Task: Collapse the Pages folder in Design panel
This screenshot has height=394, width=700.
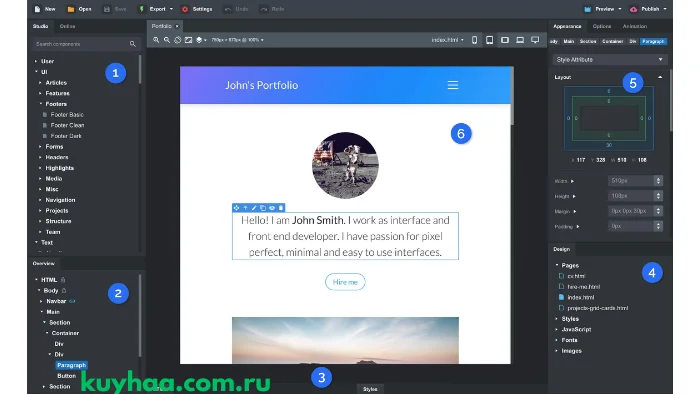Action: 557,265
